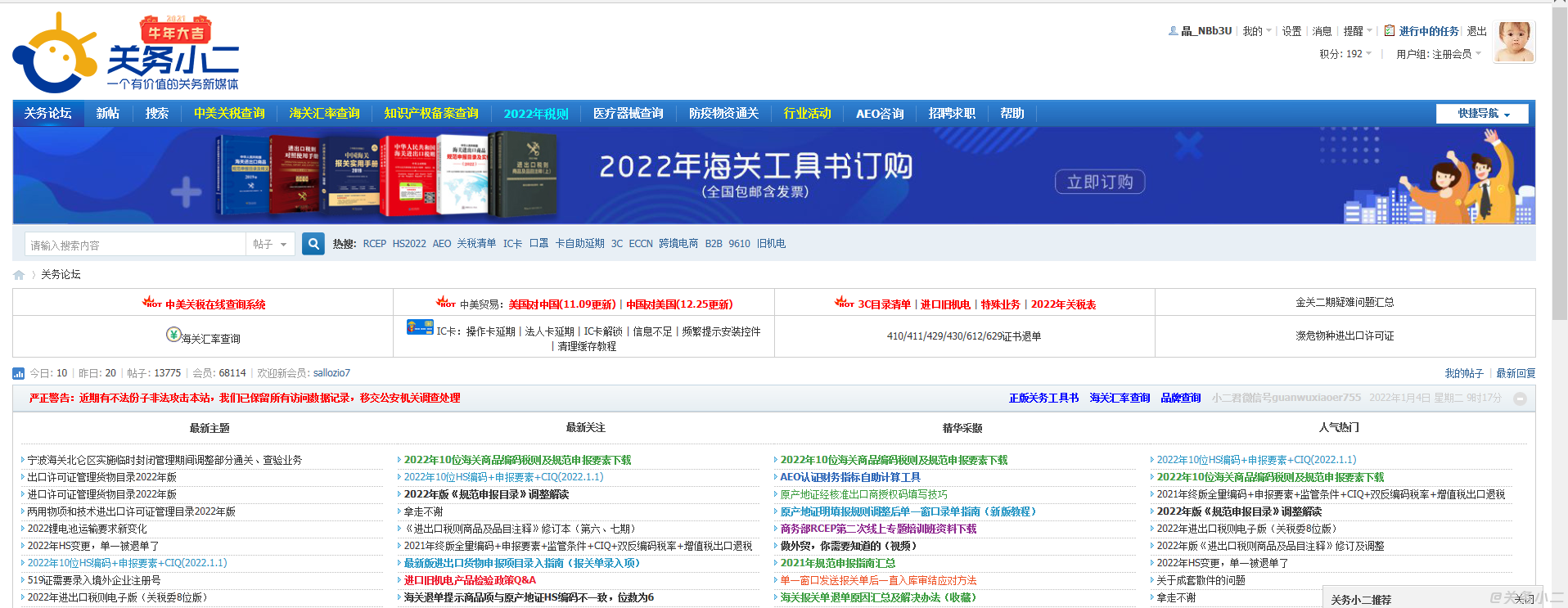Expand the 提醒 dropdown

point(1358,31)
